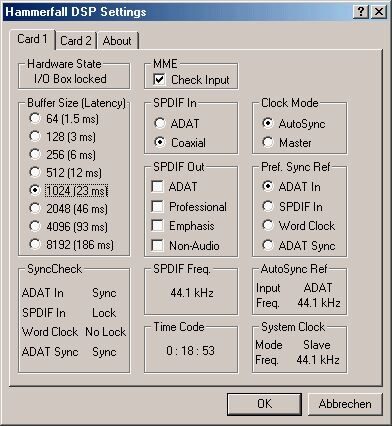The height and width of the screenshot is (426, 392).
Task: Click the SPDIF Freq. 44.1 kHz value
Action: (192, 293)
